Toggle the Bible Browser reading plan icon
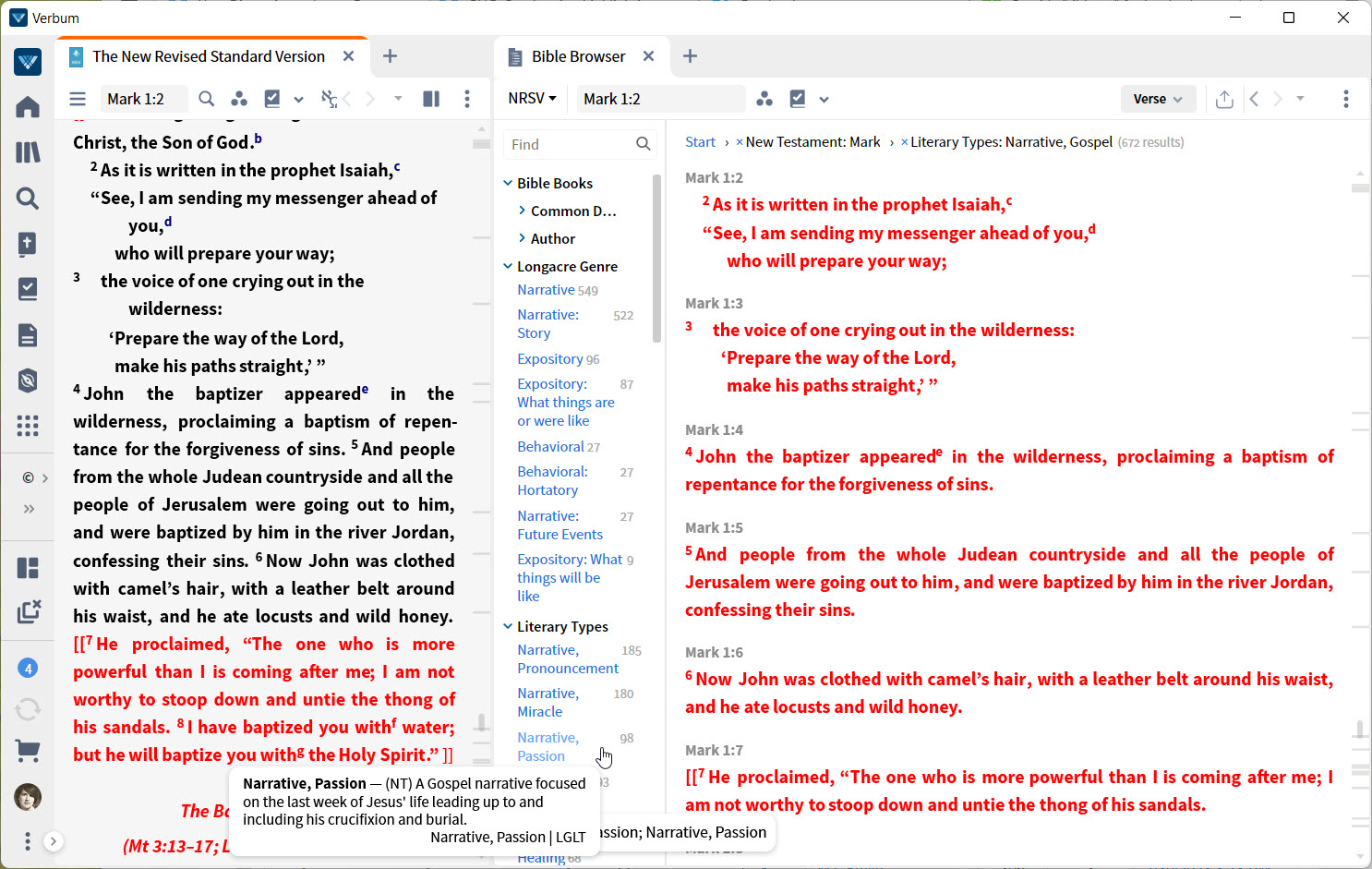Viewport: 1372px width, 869px height. [x=798, y=99]
